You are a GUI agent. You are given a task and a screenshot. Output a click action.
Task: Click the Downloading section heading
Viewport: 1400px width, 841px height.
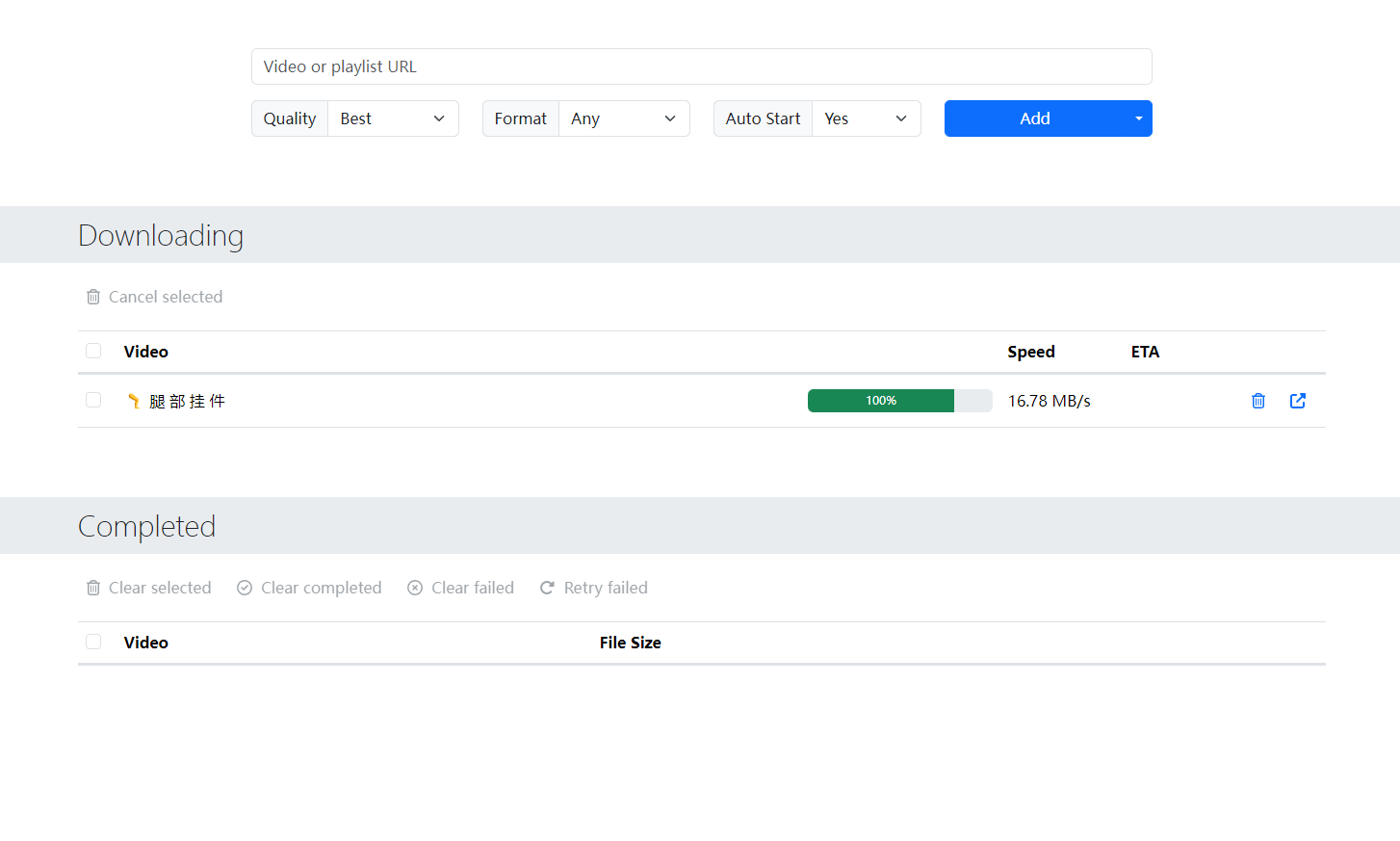161,235
